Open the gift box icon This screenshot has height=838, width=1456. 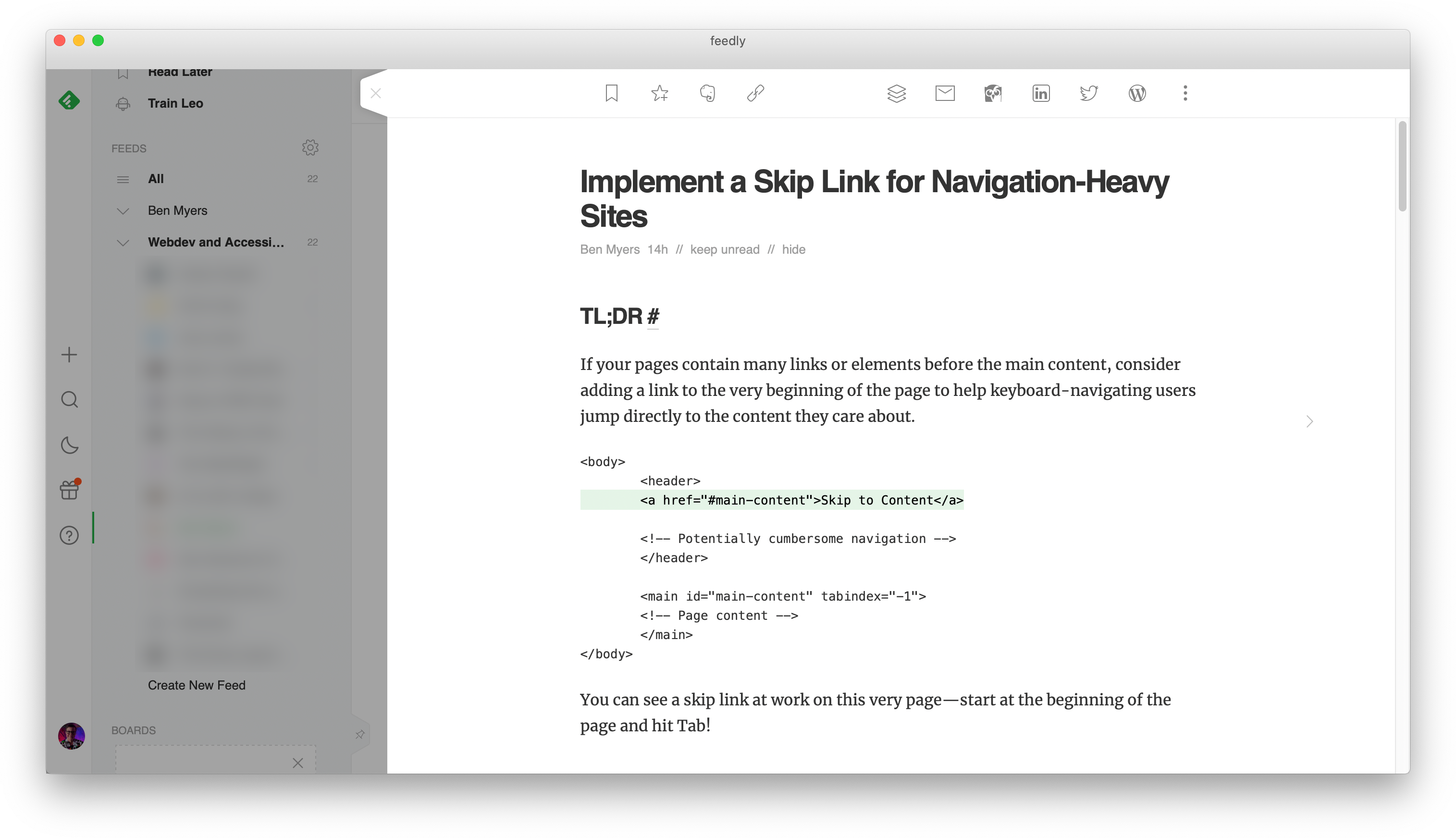[70, 489]
